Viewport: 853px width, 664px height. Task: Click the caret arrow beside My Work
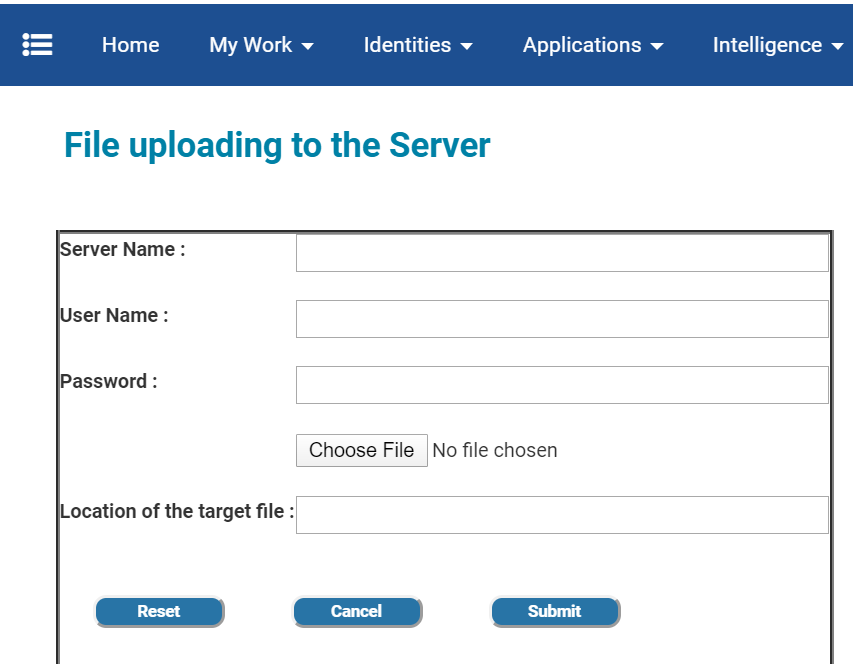pos(308,47)
